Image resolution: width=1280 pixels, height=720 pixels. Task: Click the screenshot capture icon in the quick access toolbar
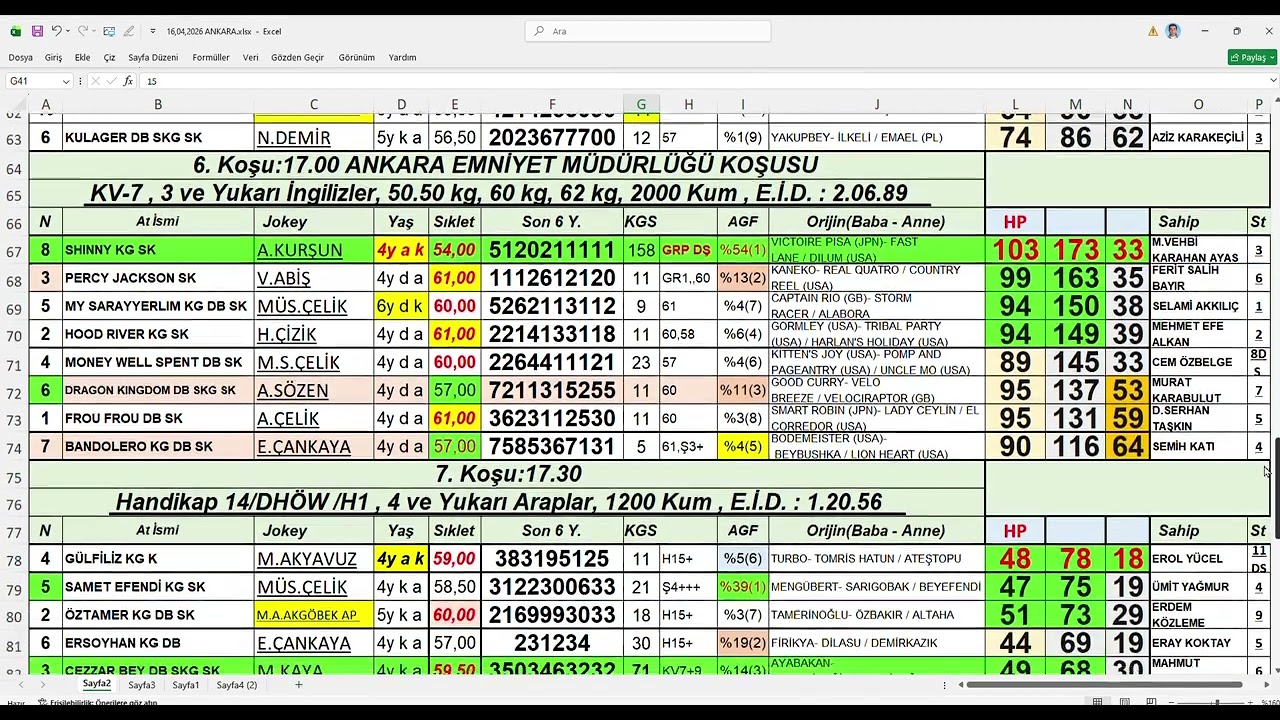(109, 31)
